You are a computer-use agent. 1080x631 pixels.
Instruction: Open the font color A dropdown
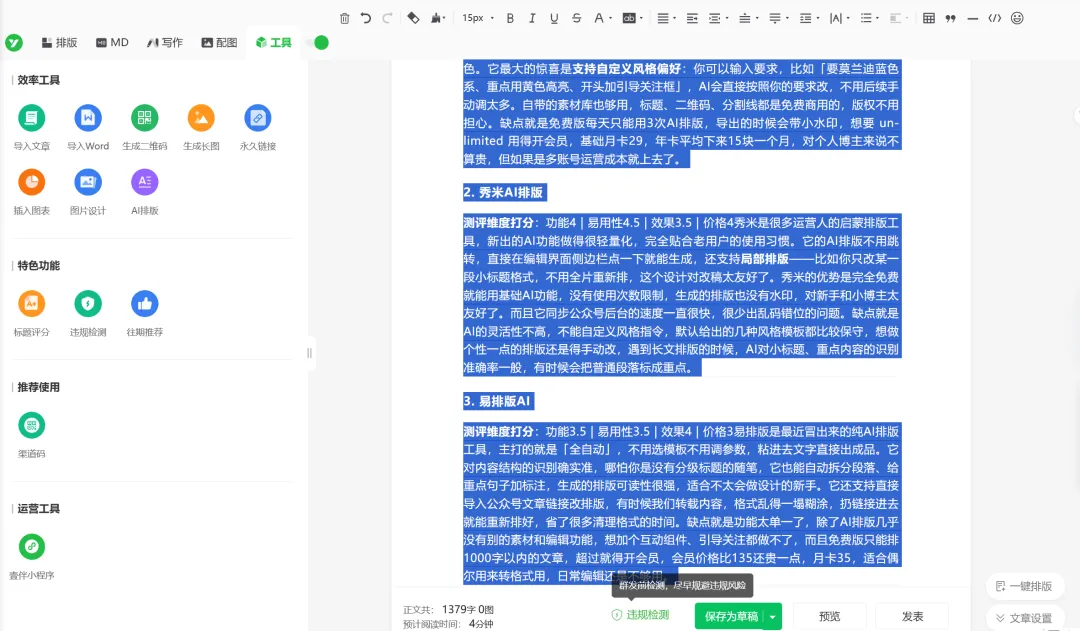(602, 19)
